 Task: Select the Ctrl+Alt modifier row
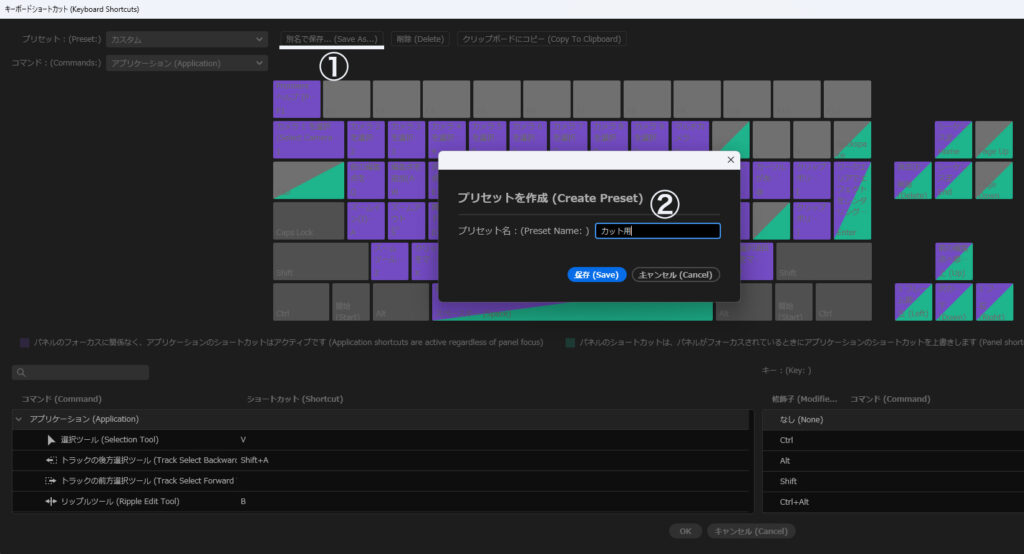893,502
